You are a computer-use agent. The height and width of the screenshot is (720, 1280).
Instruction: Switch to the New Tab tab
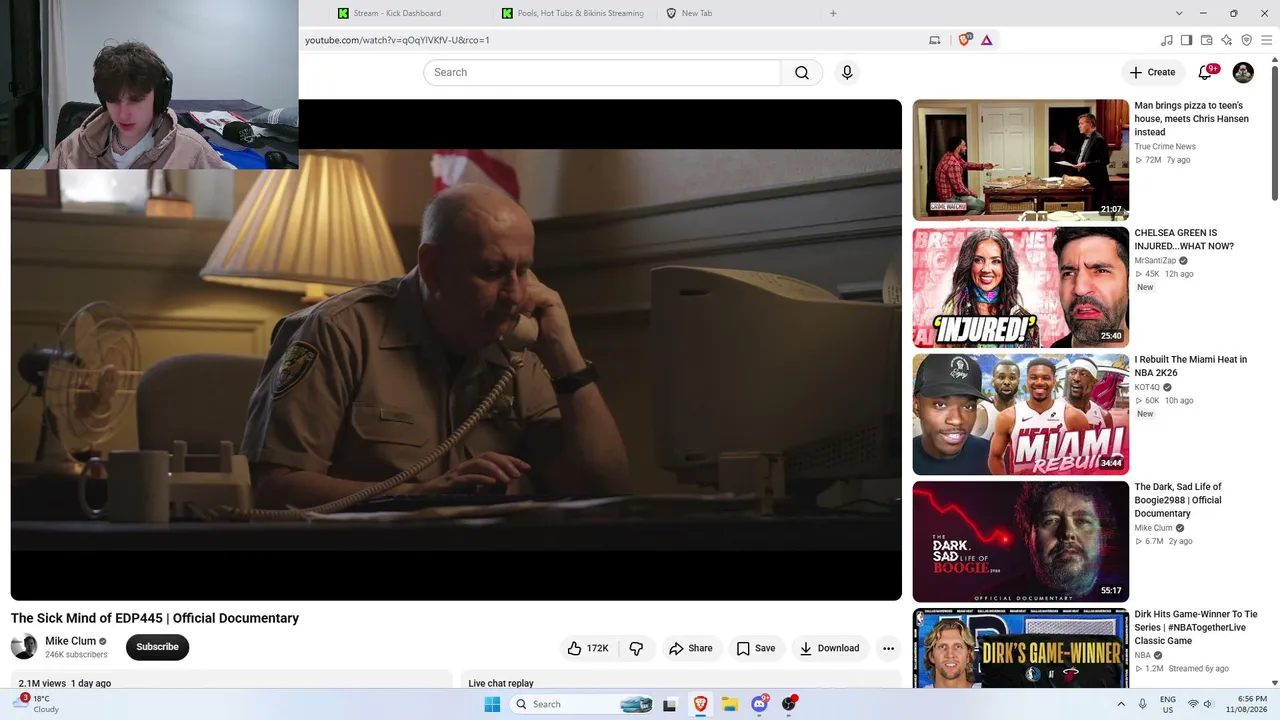[696, 13]
